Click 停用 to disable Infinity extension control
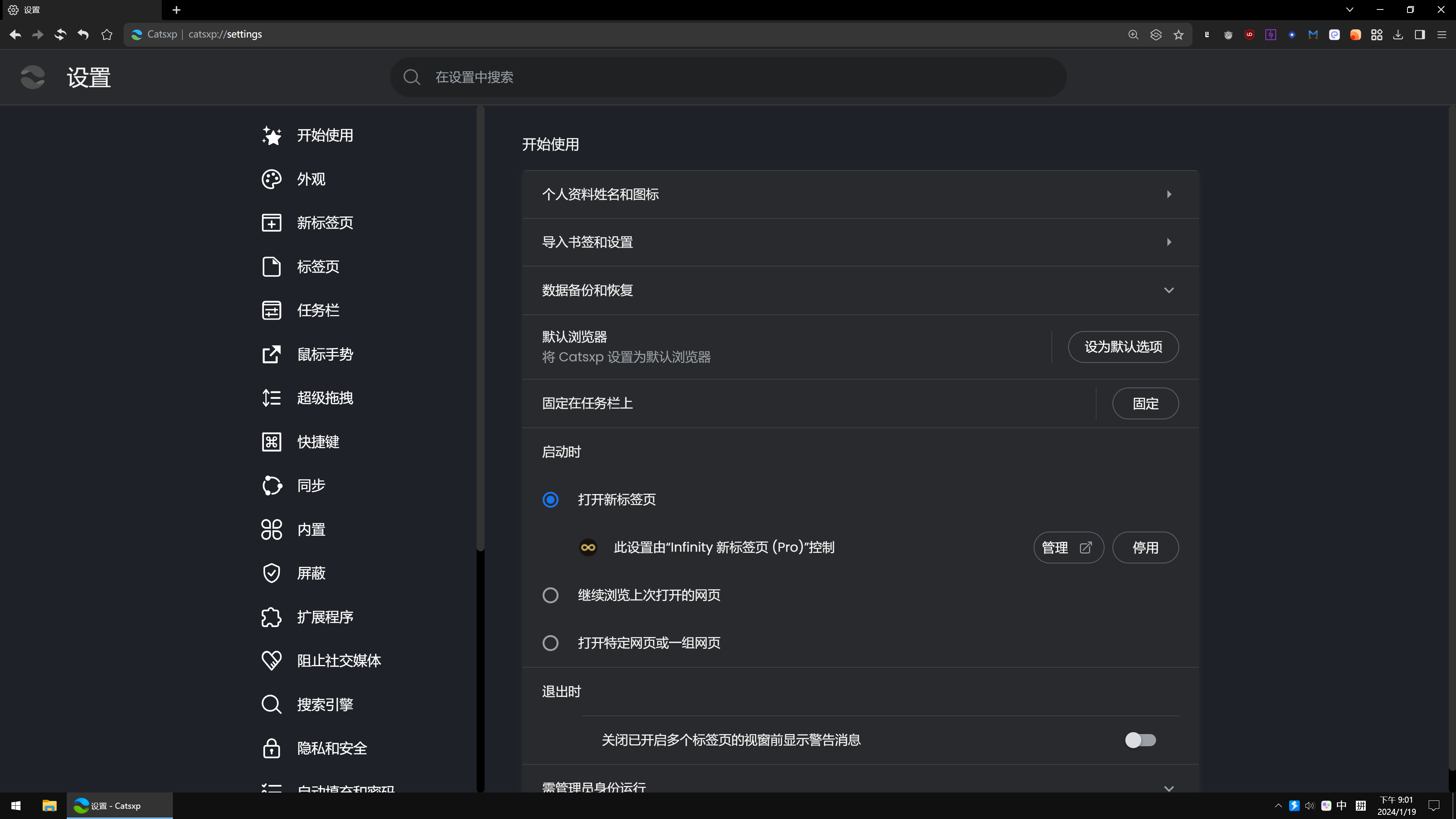 pyautogui.click(x=1145, y=548)
